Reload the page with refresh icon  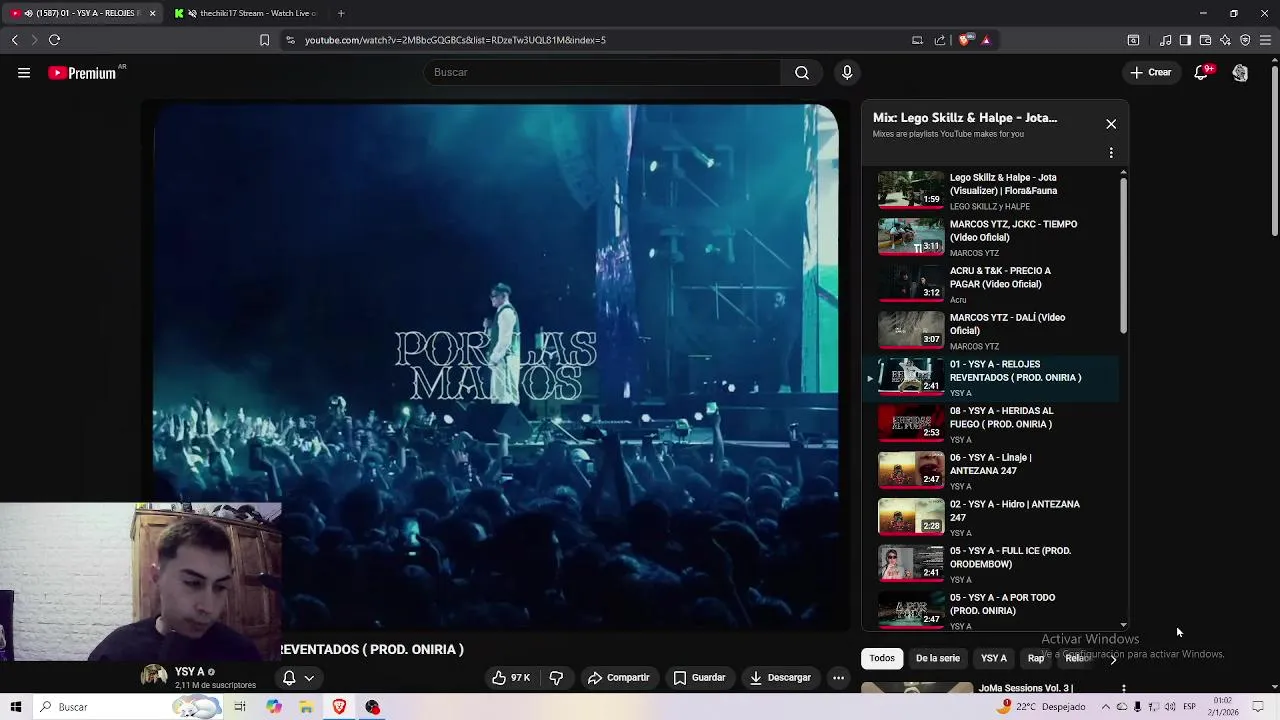[x=54, y=40]
